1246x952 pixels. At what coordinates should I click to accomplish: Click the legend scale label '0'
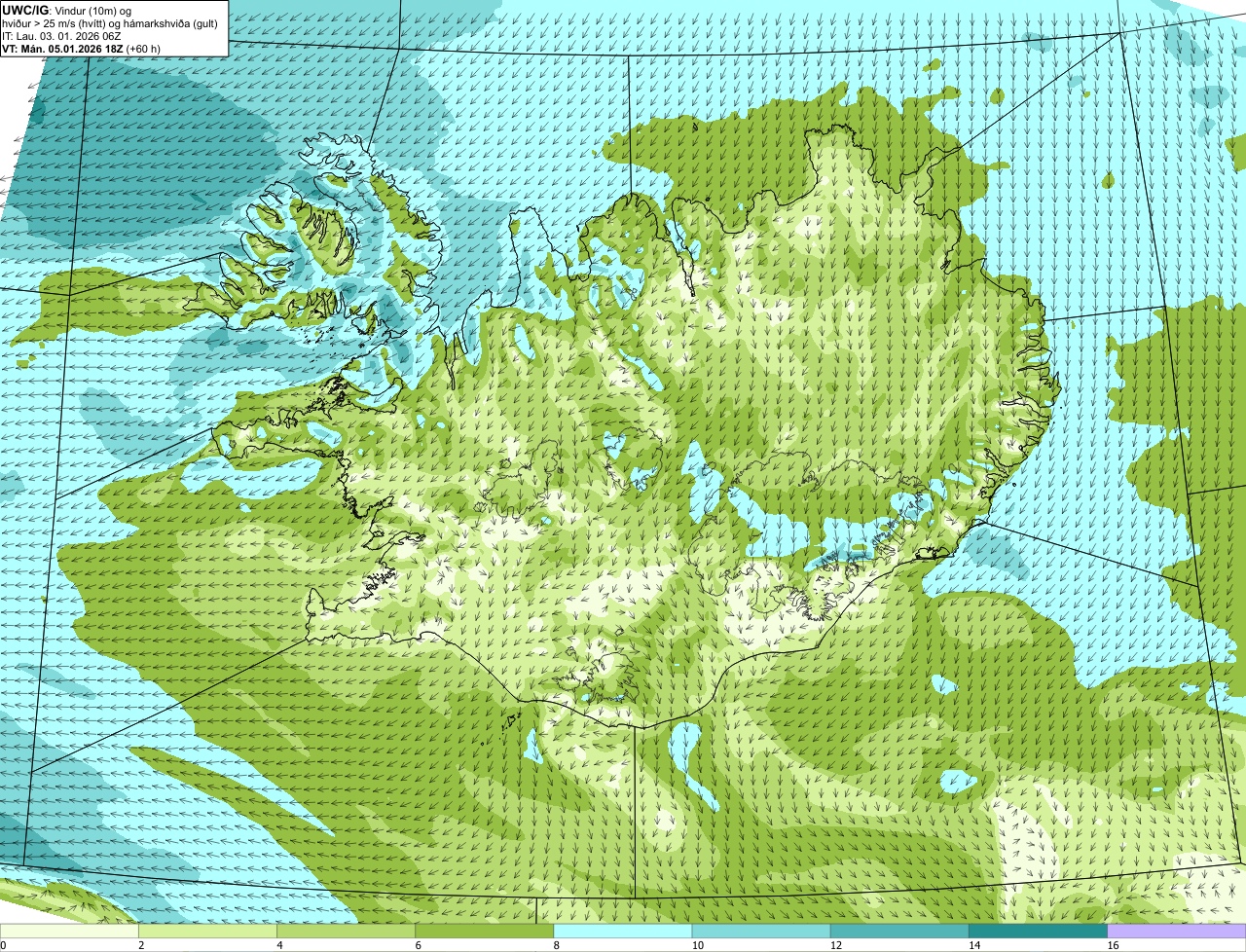click(3, 945)
